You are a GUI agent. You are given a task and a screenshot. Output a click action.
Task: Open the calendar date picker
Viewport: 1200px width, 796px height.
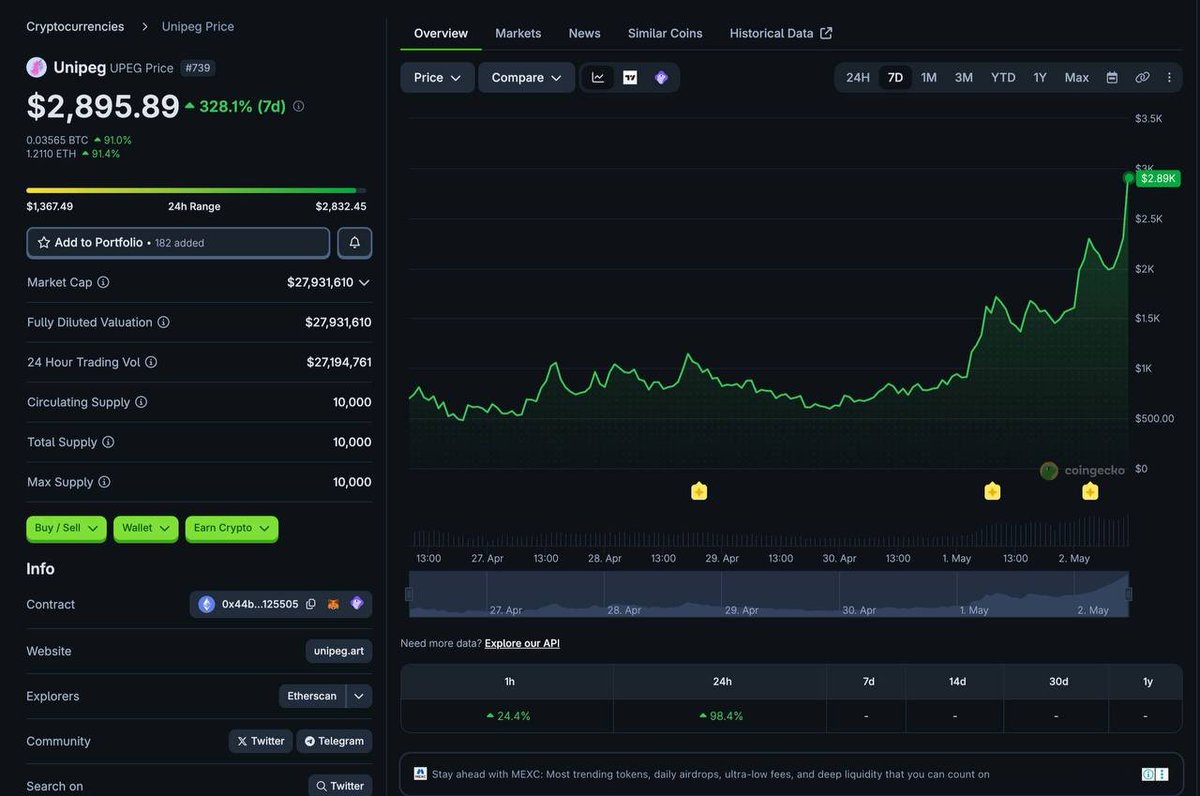[x=1112, y=78]
